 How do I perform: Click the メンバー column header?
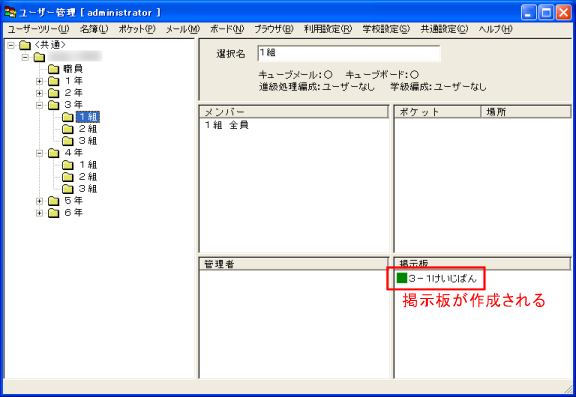[294, 112]
